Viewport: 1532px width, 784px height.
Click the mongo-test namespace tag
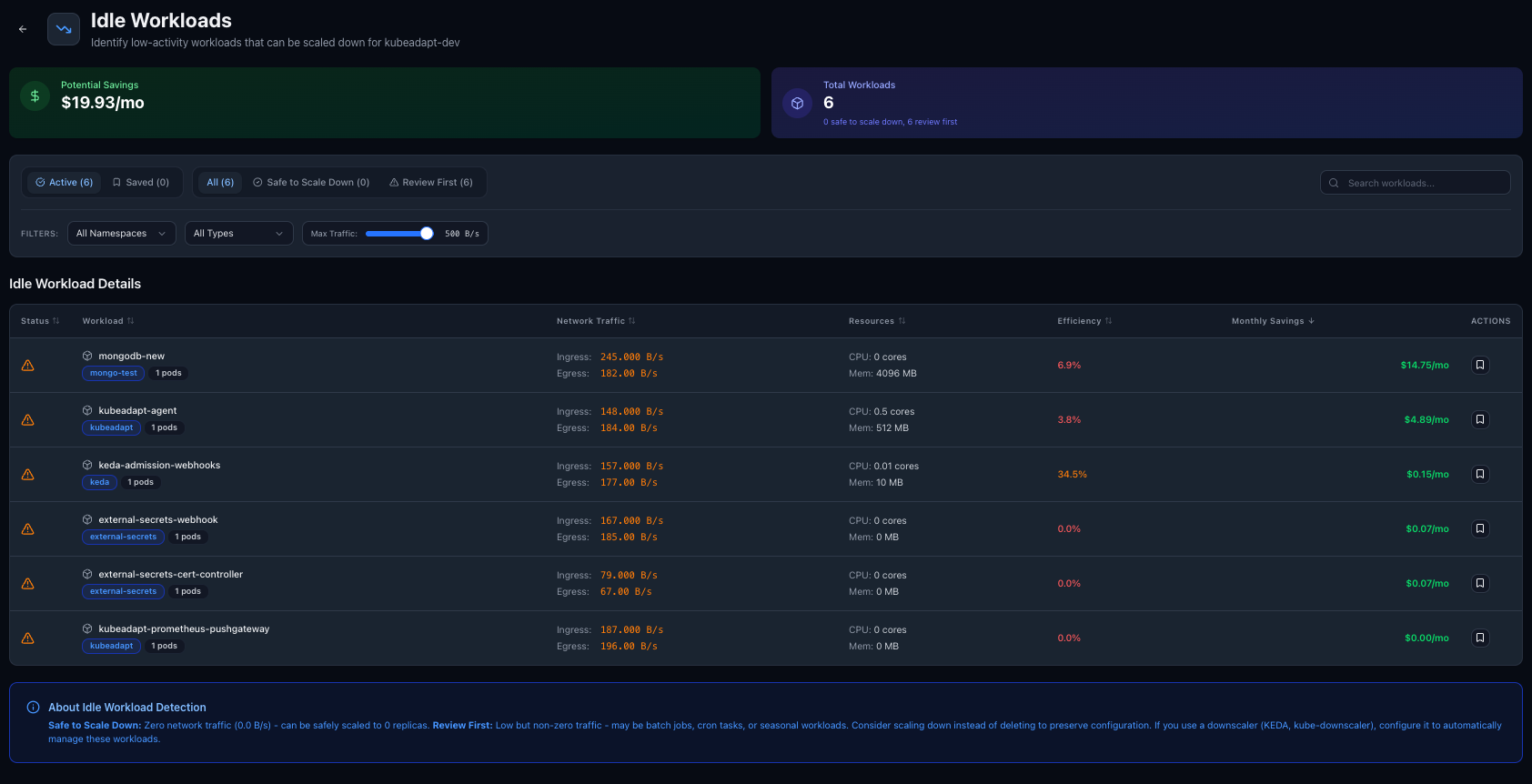click(x=114, y=373)
